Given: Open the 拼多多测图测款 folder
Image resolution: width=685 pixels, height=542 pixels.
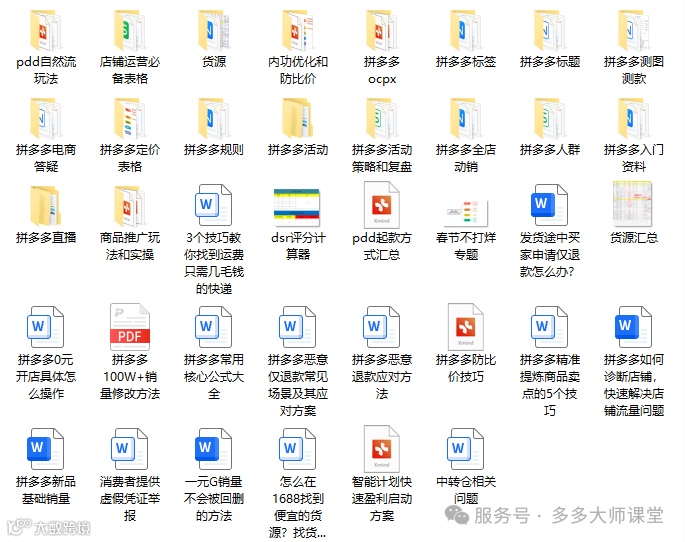Looking at the screenshot, I should click(633, 31).
